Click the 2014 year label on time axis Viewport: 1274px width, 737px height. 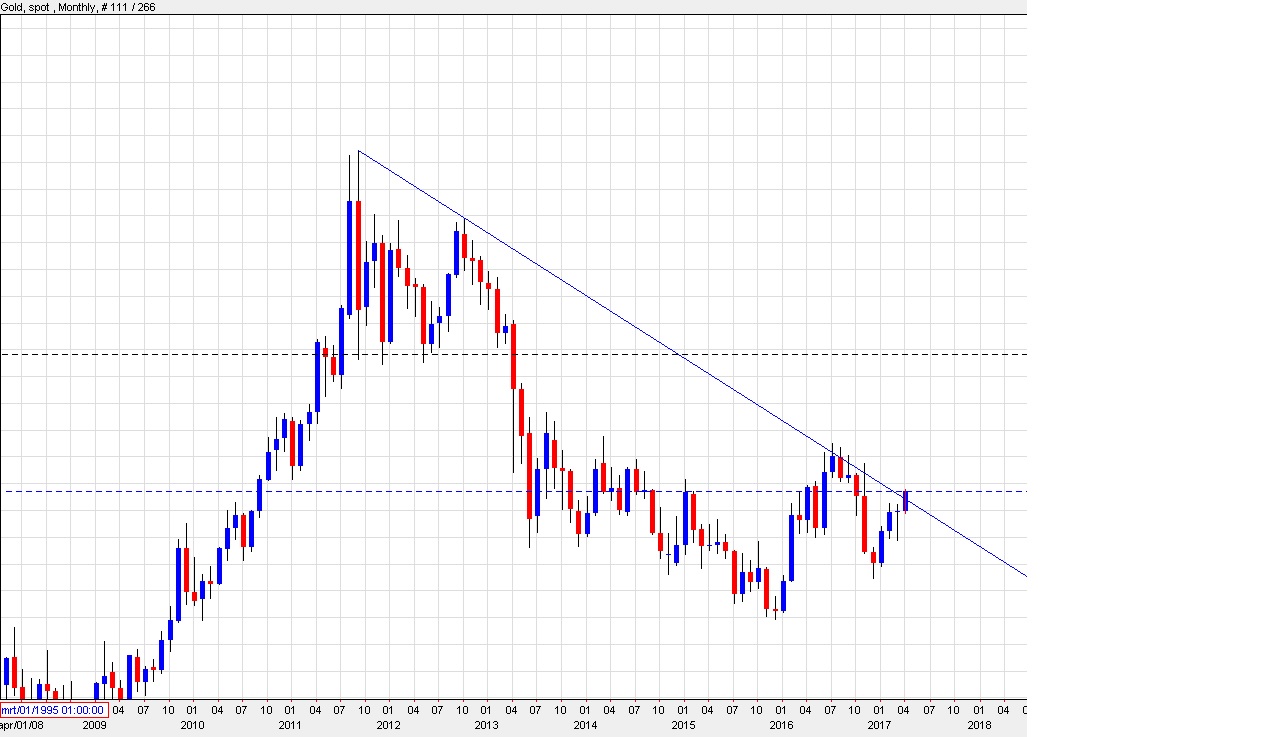coord(585,725)
